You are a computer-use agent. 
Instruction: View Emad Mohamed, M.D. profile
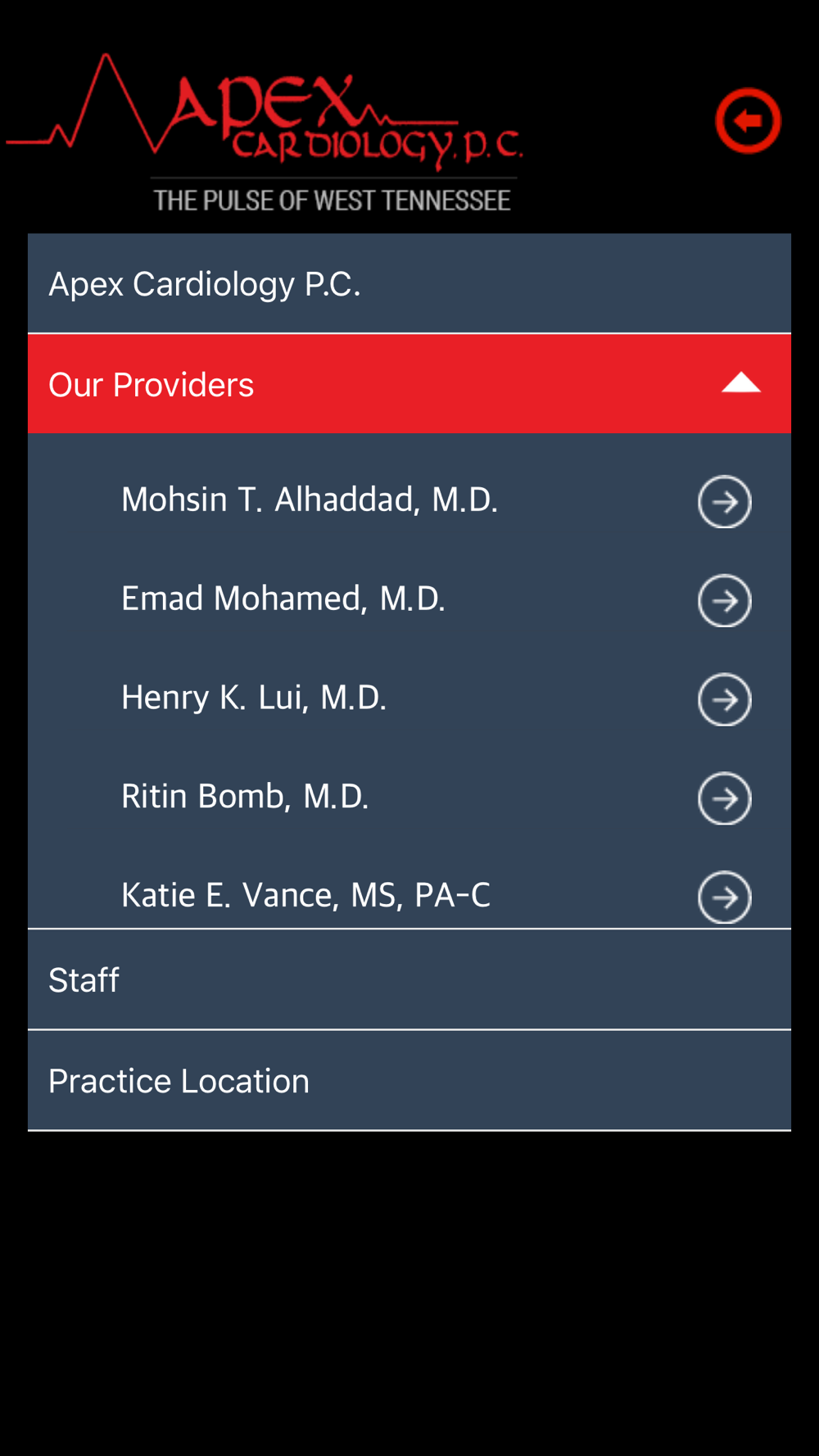[x=283, y=599]
